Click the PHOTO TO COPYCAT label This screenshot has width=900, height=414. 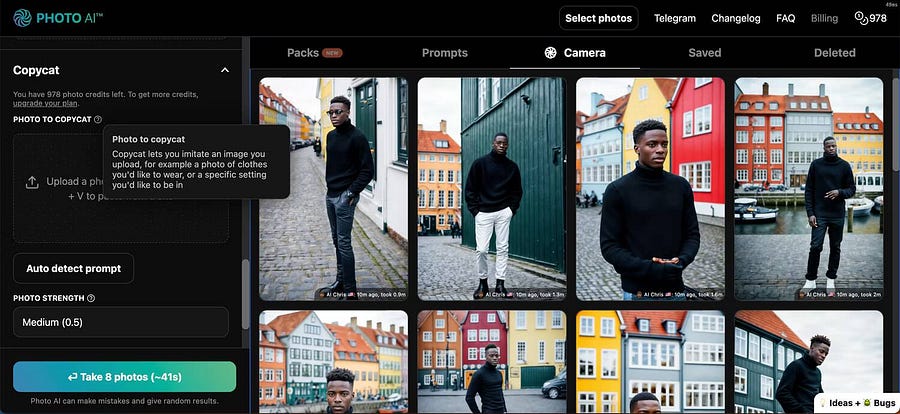(52, 119)
